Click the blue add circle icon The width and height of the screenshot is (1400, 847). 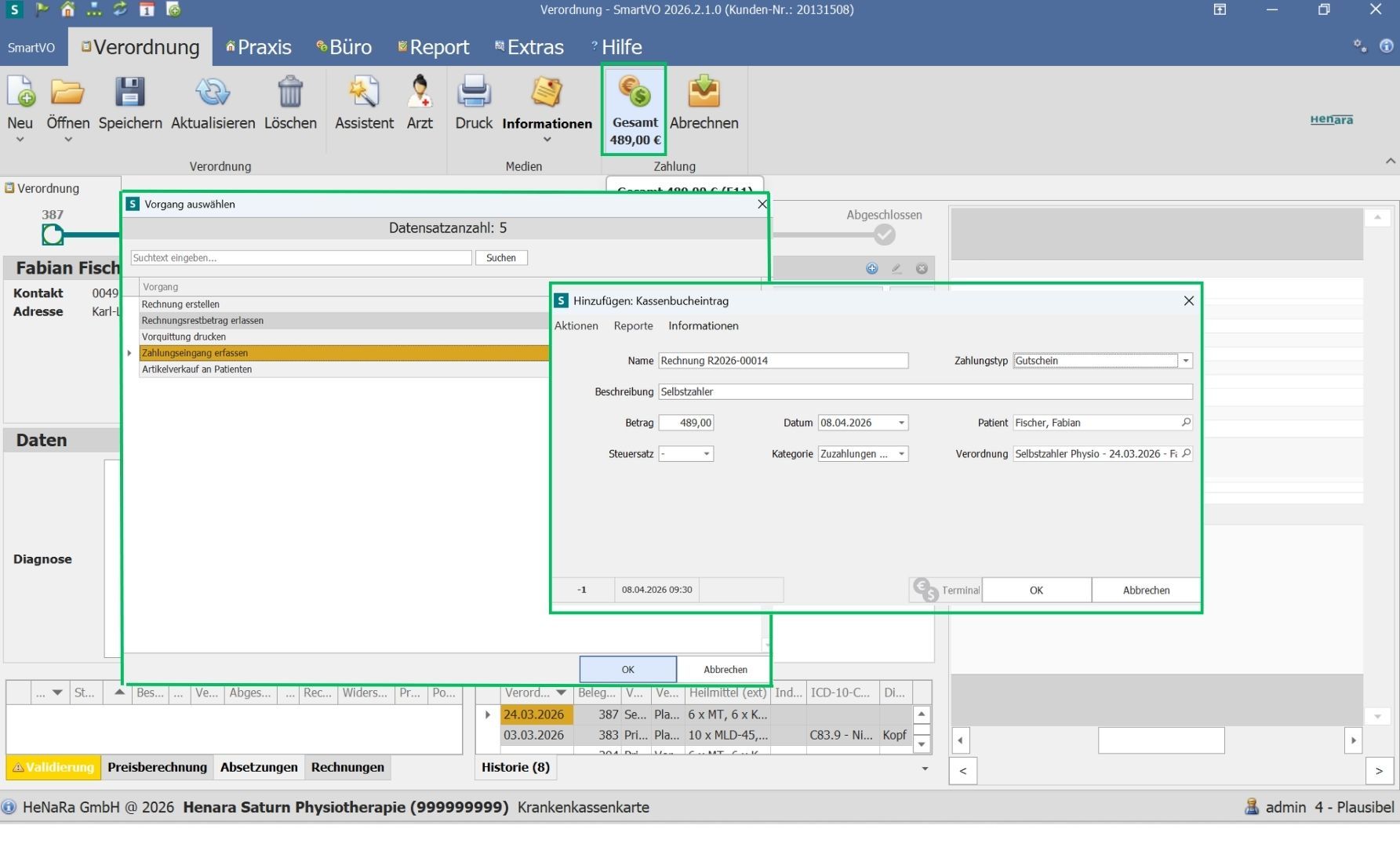click(x=871, y=268)
